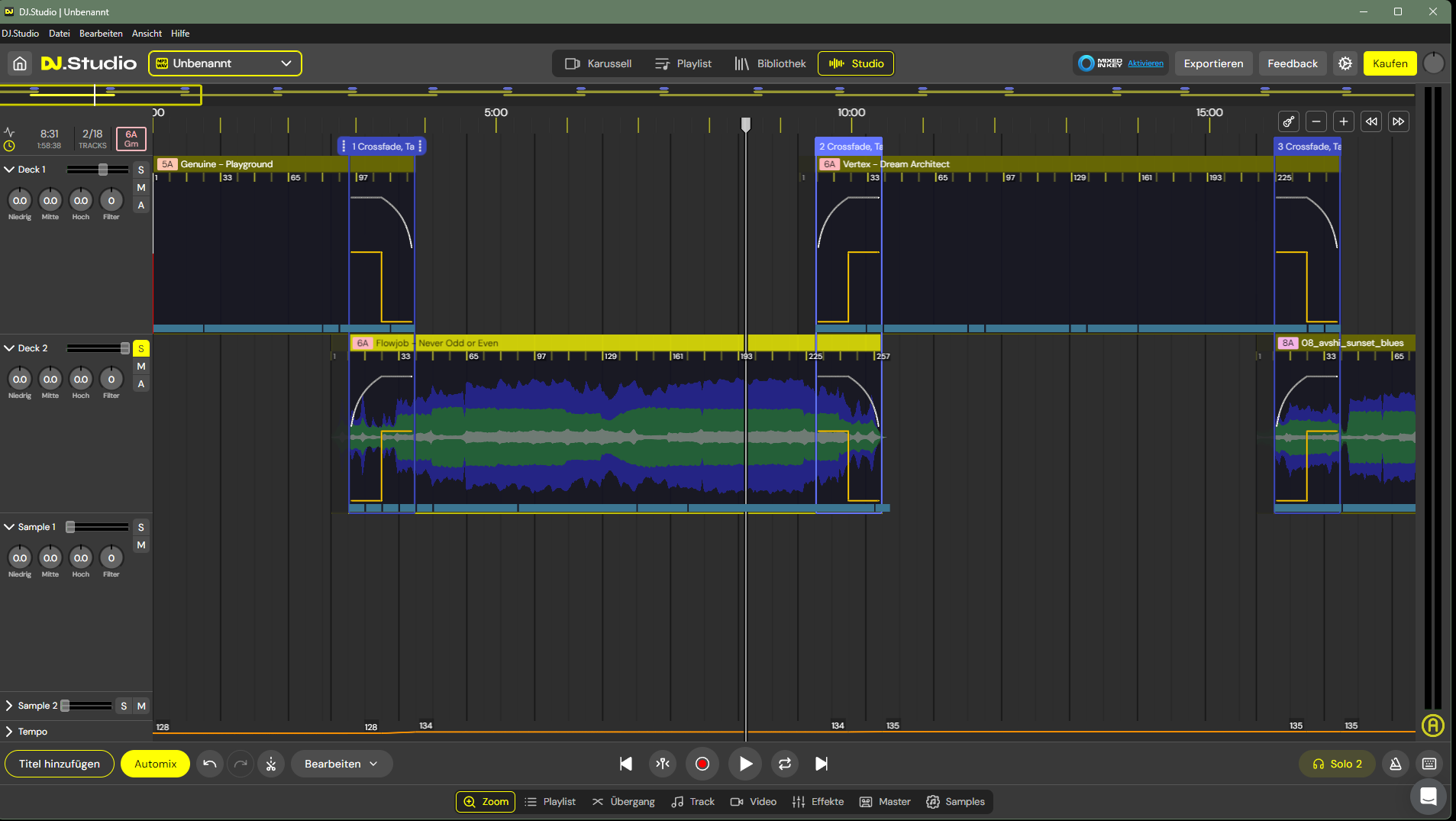Viewport: 1456px width, 821px height.
Task: Mute Deck 2 with M button
Action: point(140,367)
